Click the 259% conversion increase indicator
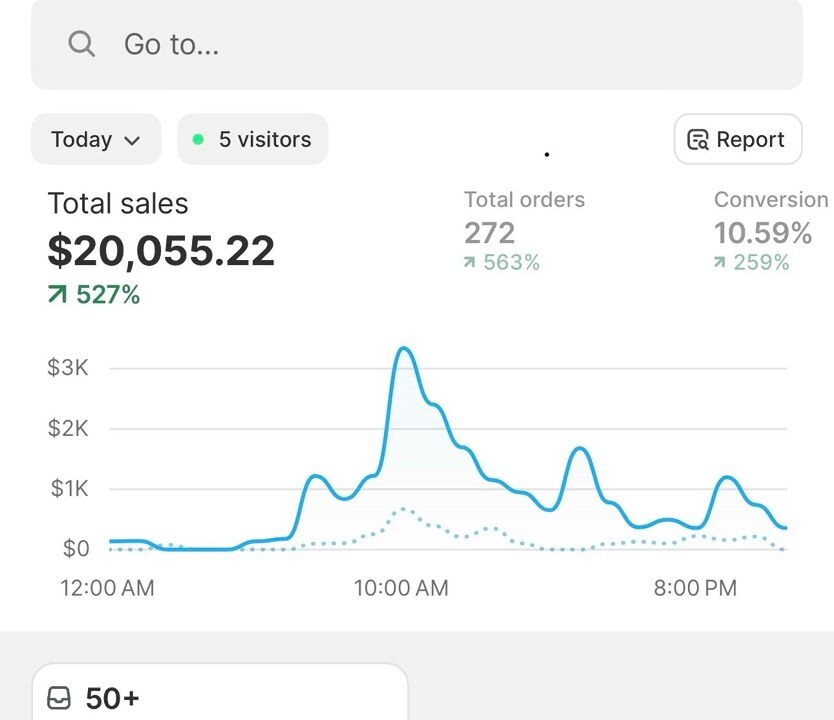 (x=751, y=262)
